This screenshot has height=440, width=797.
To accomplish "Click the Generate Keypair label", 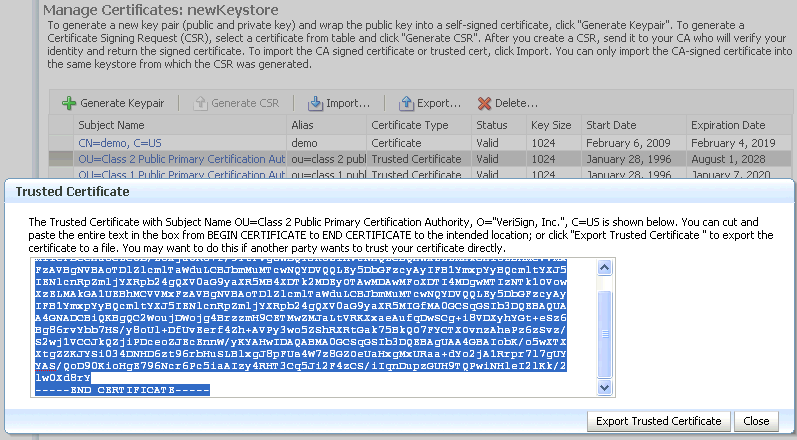I will click(x=122, y=103).
